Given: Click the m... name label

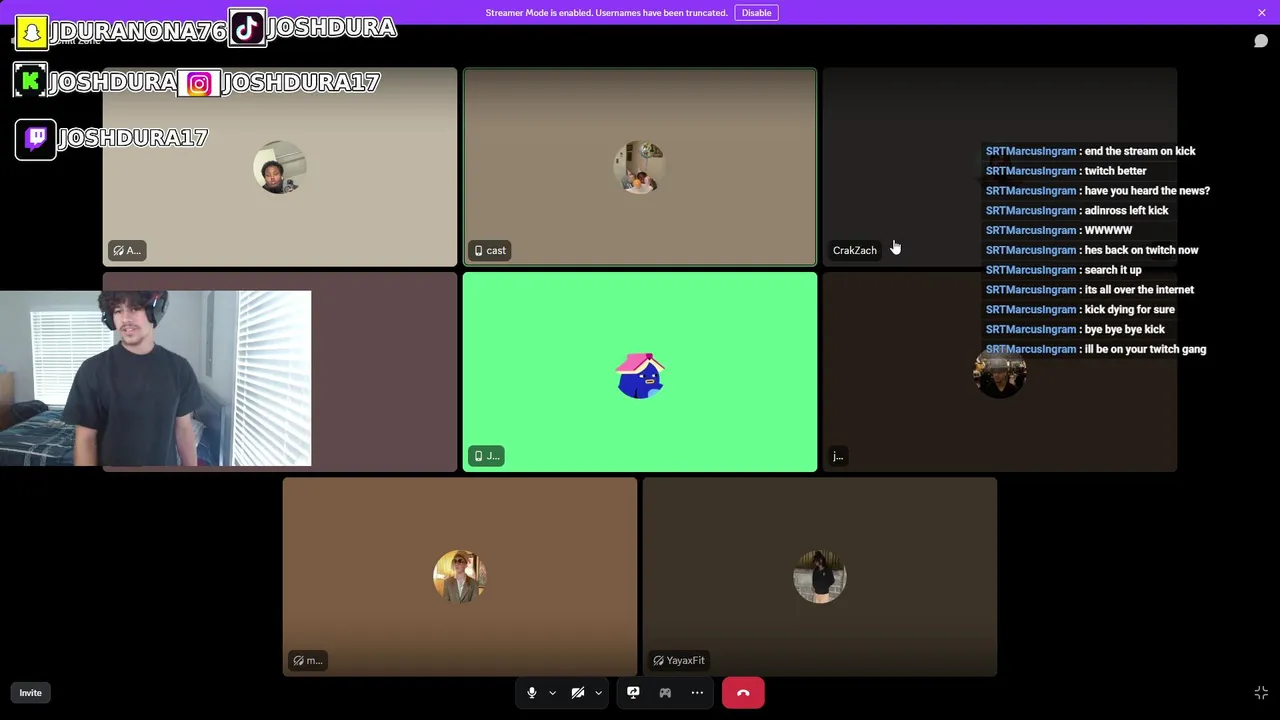Looking at the screenshot, I should tap(307, 661).
